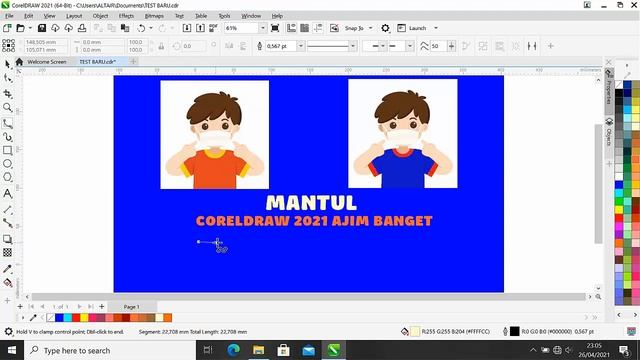
Task: Toggle Show grid button
Action: [x=304, y=28]
